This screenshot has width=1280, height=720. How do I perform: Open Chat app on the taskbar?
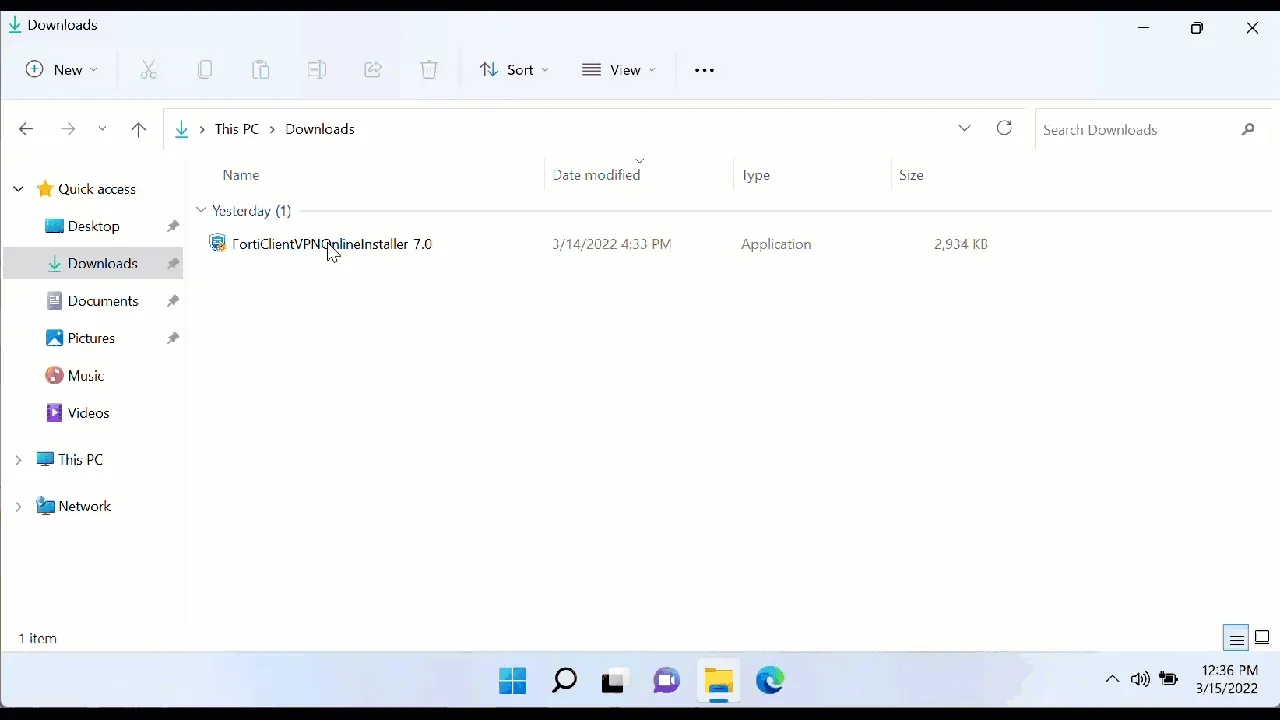[x=666, y=681]
